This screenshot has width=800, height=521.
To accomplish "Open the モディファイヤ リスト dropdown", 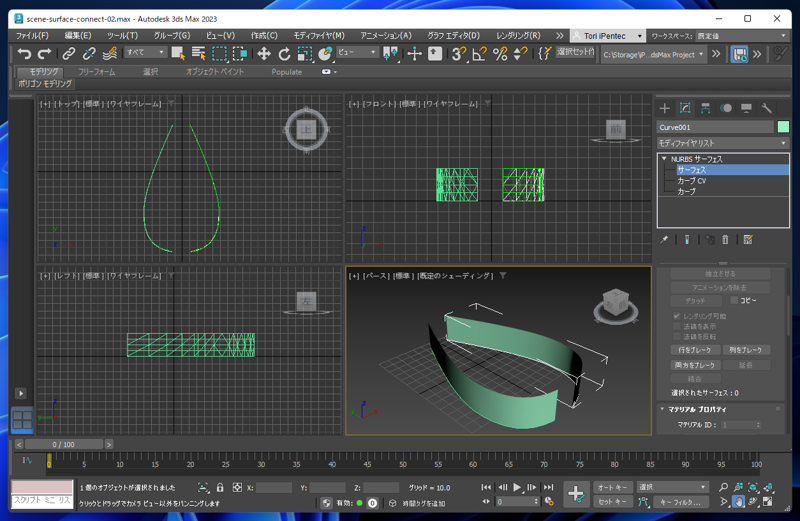I will [x=722, y=143].
